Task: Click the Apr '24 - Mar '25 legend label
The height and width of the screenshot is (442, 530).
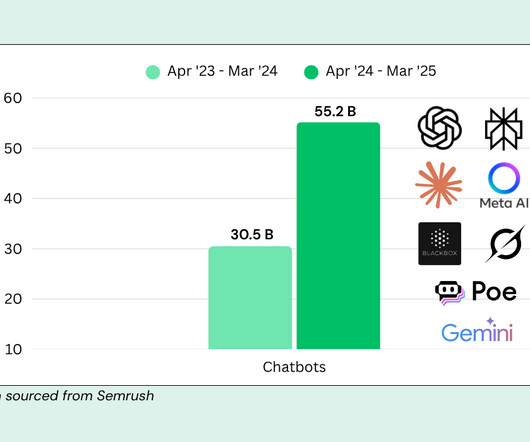Action: coord(381,71)
